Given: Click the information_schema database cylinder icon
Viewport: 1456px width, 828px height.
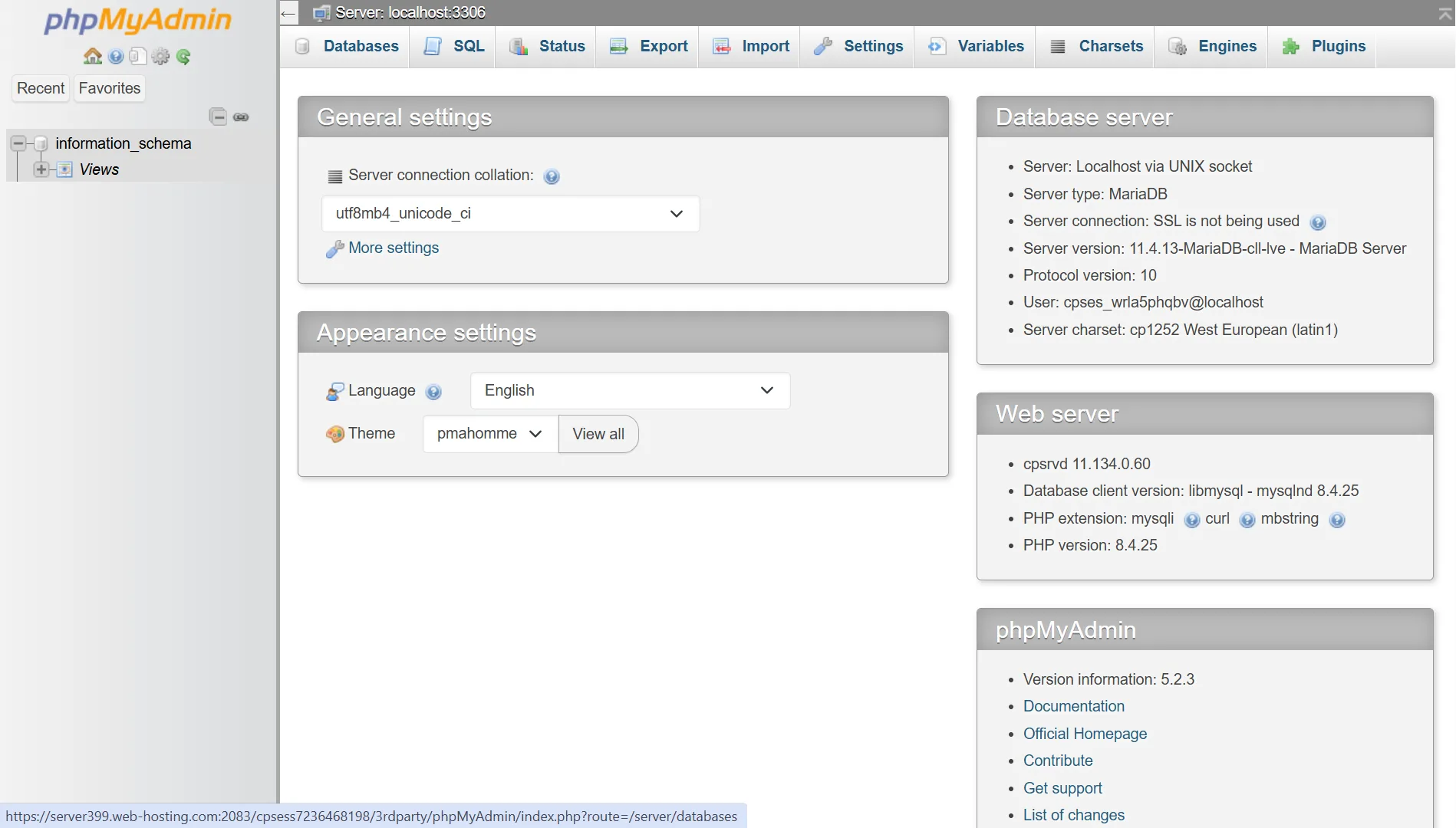Looking at the screenshot, I should (x=41, y=143).
